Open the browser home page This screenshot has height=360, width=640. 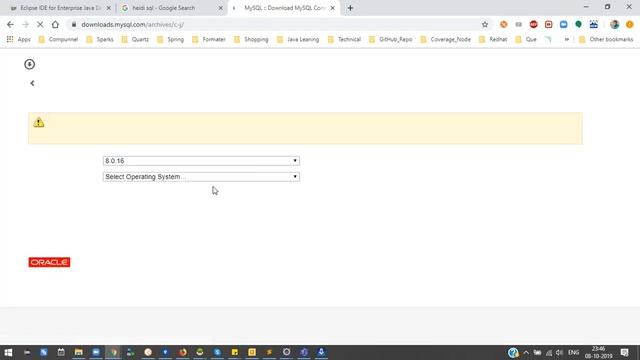point(55,24)
